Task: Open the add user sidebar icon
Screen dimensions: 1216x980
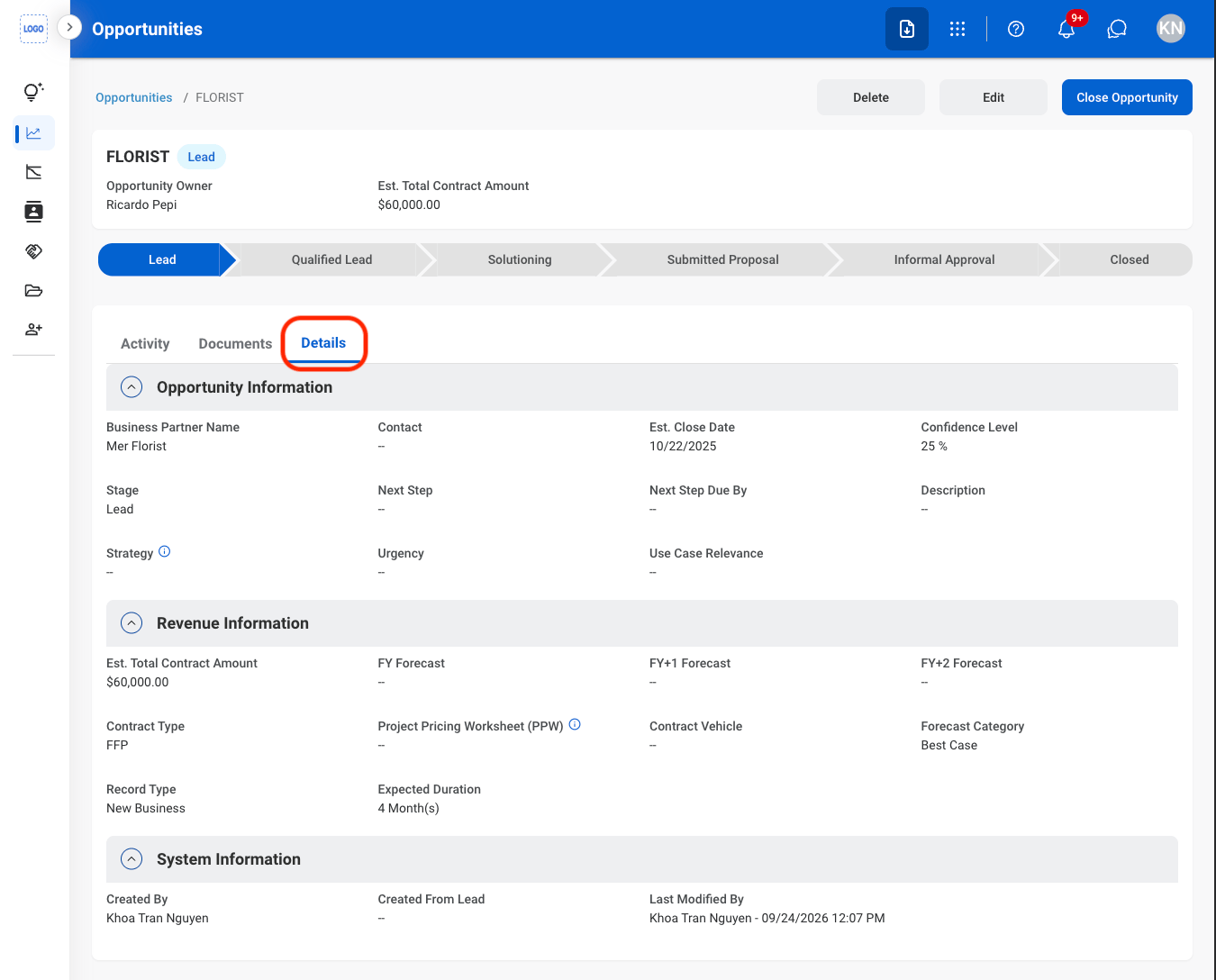Action: (33, 329)
